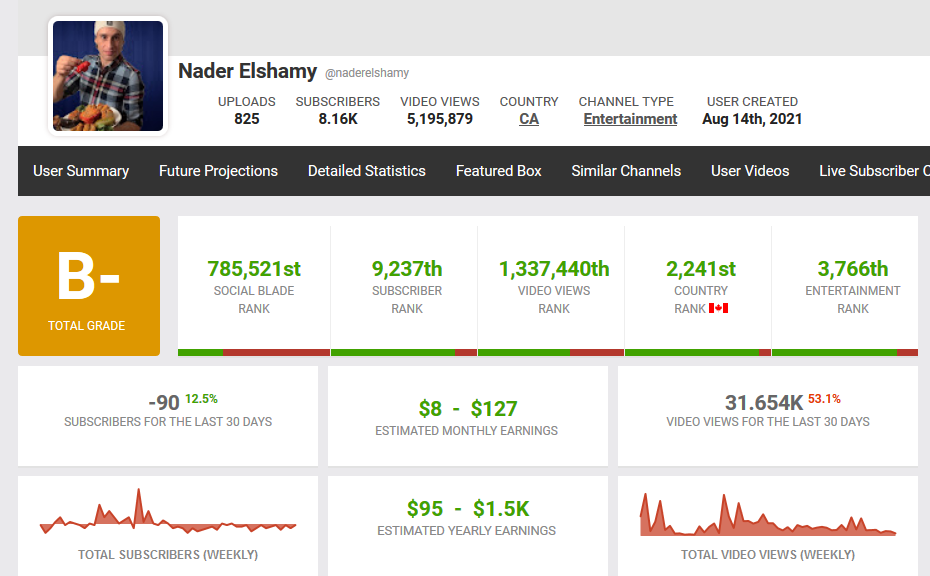
Task: Click the Entertainment Rank progress bar
Action: tap(845, 352)
